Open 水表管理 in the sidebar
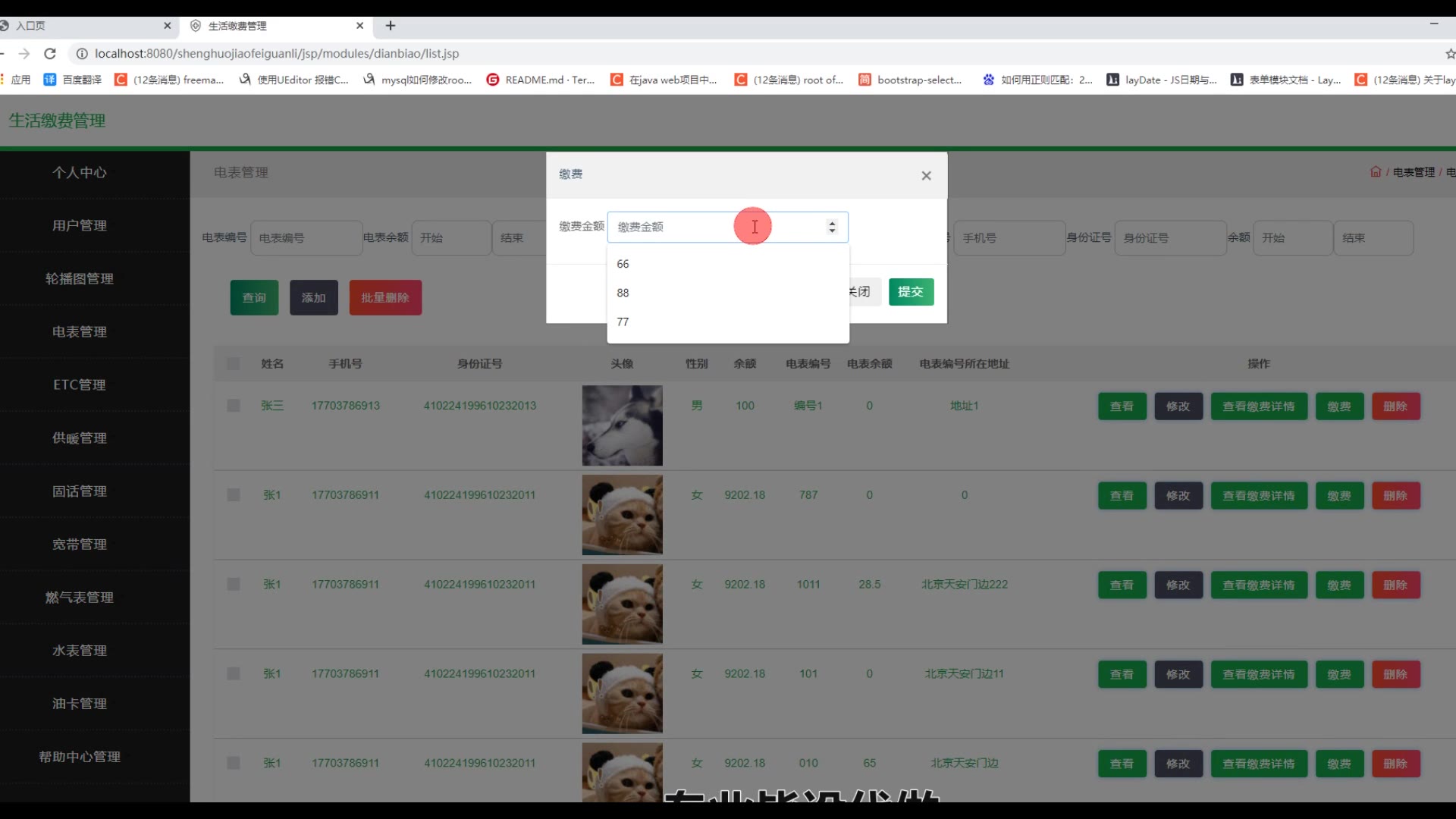Image resolution: width=1456 pixels, height=819 pixels. 80,651
